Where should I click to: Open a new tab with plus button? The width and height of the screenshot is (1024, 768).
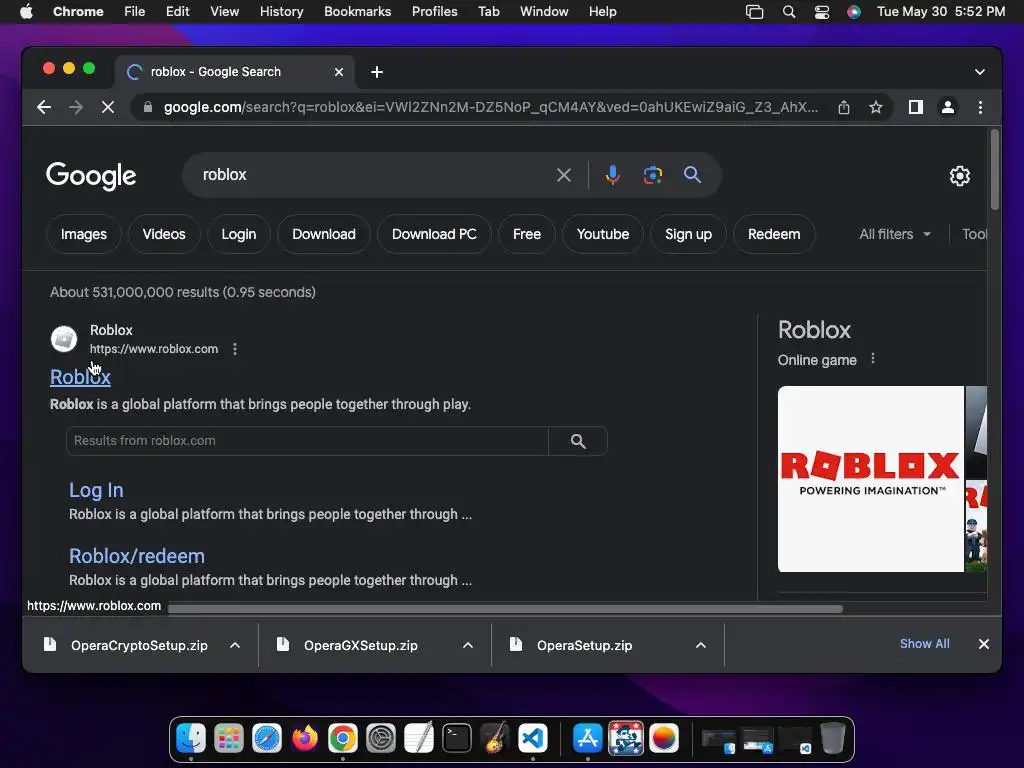tap(377, 72)
